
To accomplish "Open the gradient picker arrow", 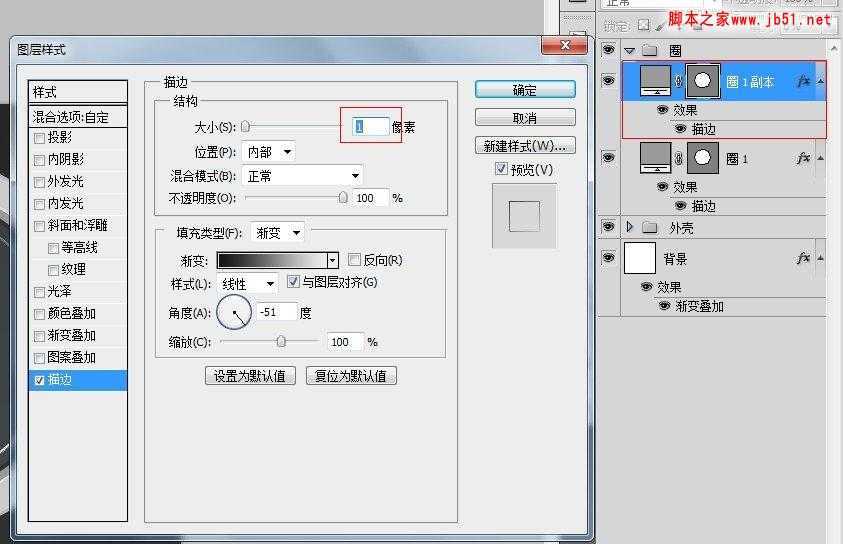I will point(333,261).
